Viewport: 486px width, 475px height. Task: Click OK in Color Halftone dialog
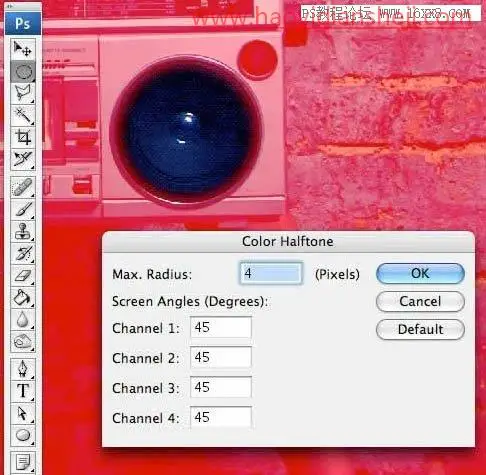[x=420, y=274]
